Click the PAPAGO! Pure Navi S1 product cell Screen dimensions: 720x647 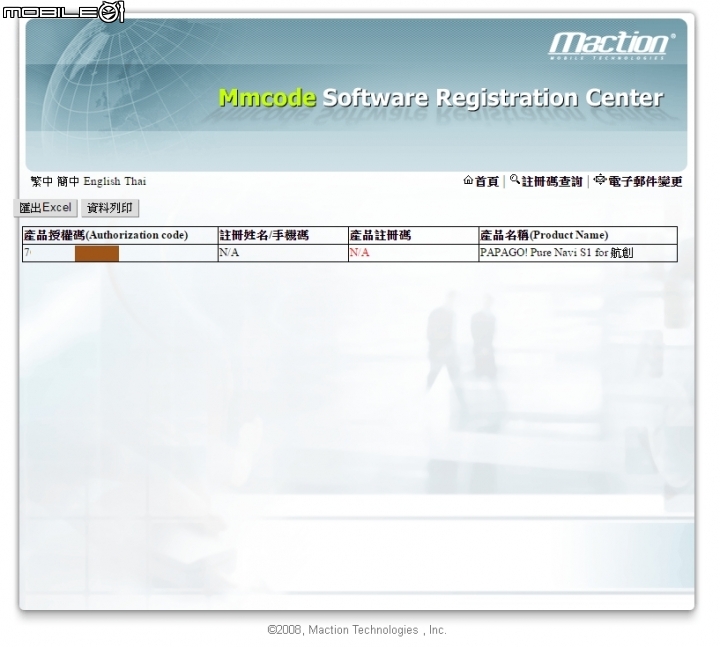[578, 253]
